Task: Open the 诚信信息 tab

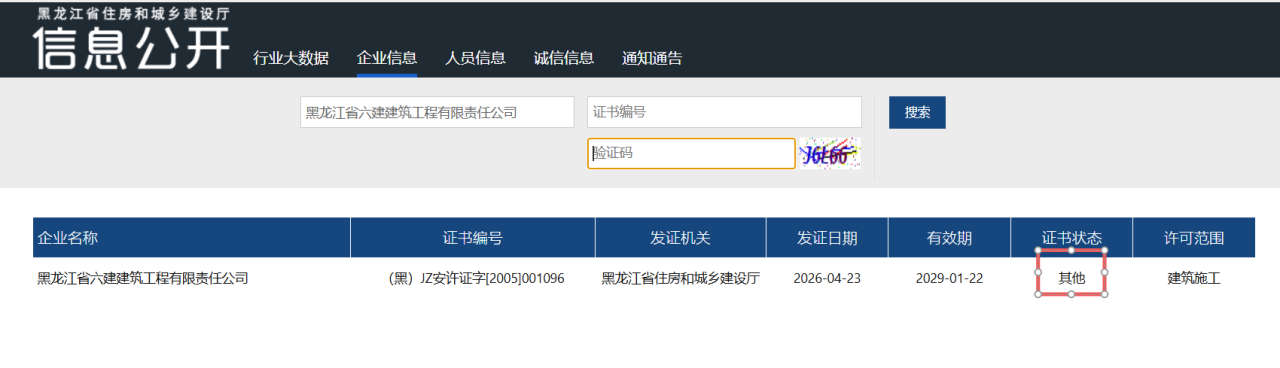Action: [564, 58]
